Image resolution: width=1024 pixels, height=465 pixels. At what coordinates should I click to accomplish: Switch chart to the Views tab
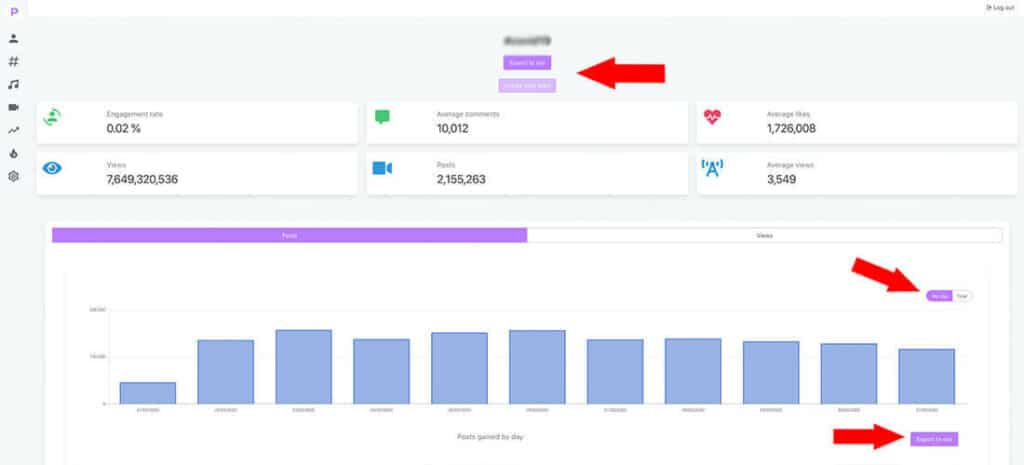[764, 235]
